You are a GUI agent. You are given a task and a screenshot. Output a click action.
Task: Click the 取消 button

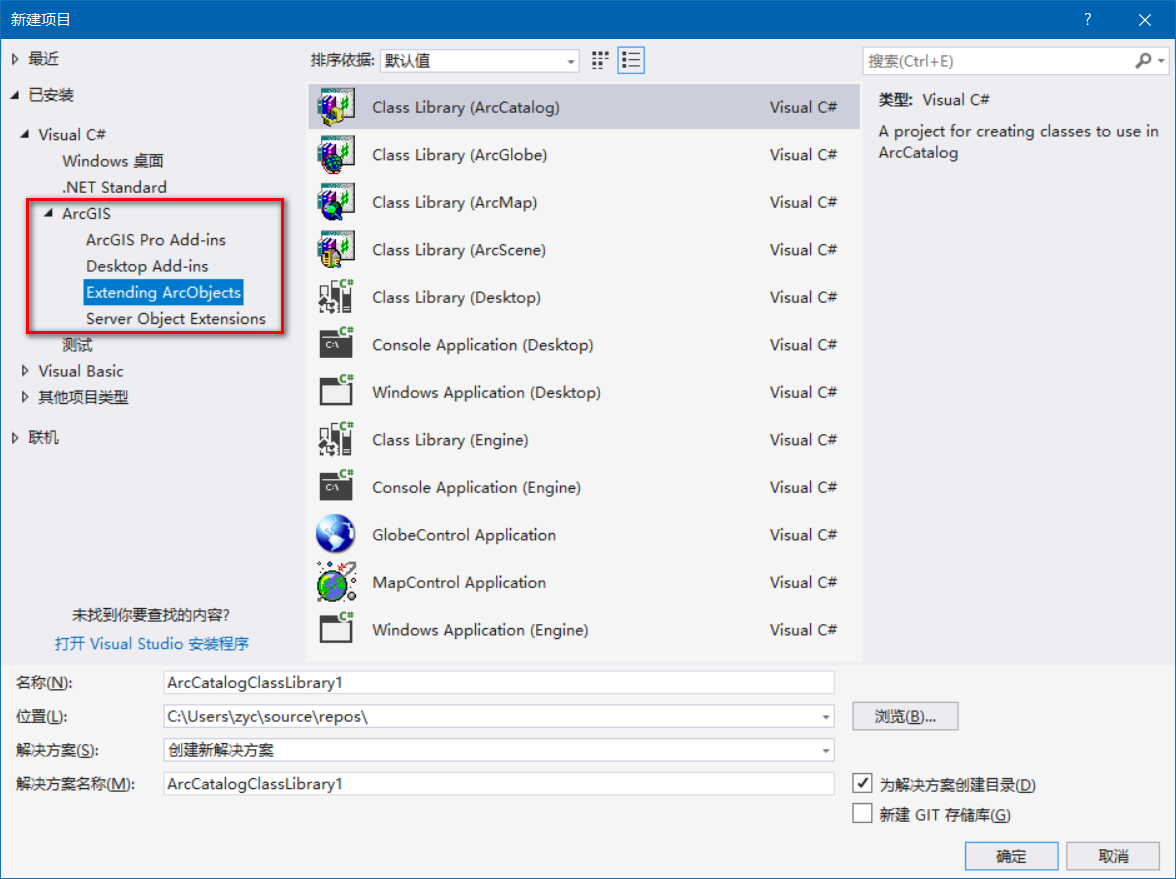1113,856
